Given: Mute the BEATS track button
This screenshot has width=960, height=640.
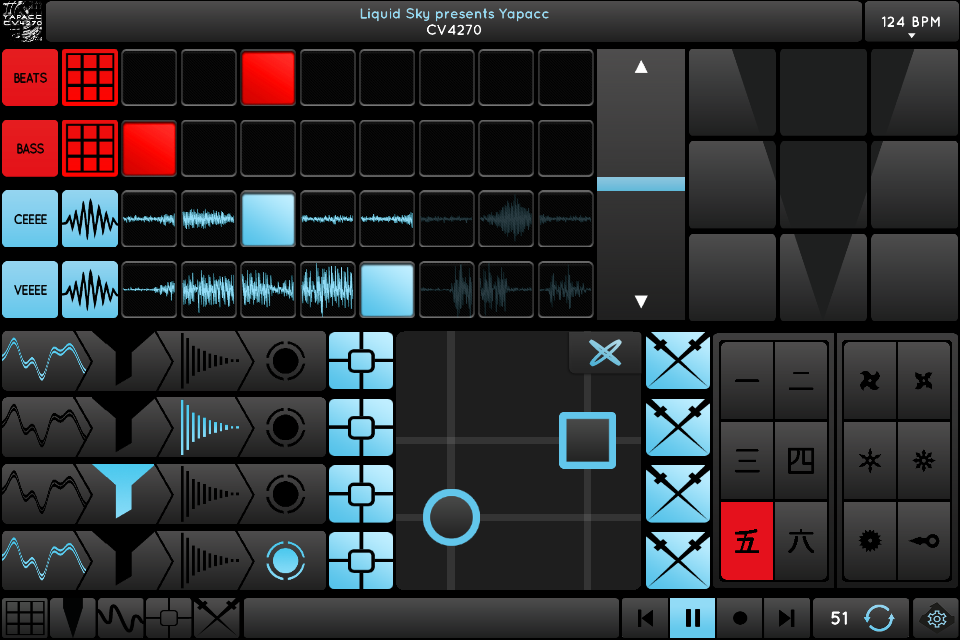Looking at the screenshot, I should (x=30, y=78).
